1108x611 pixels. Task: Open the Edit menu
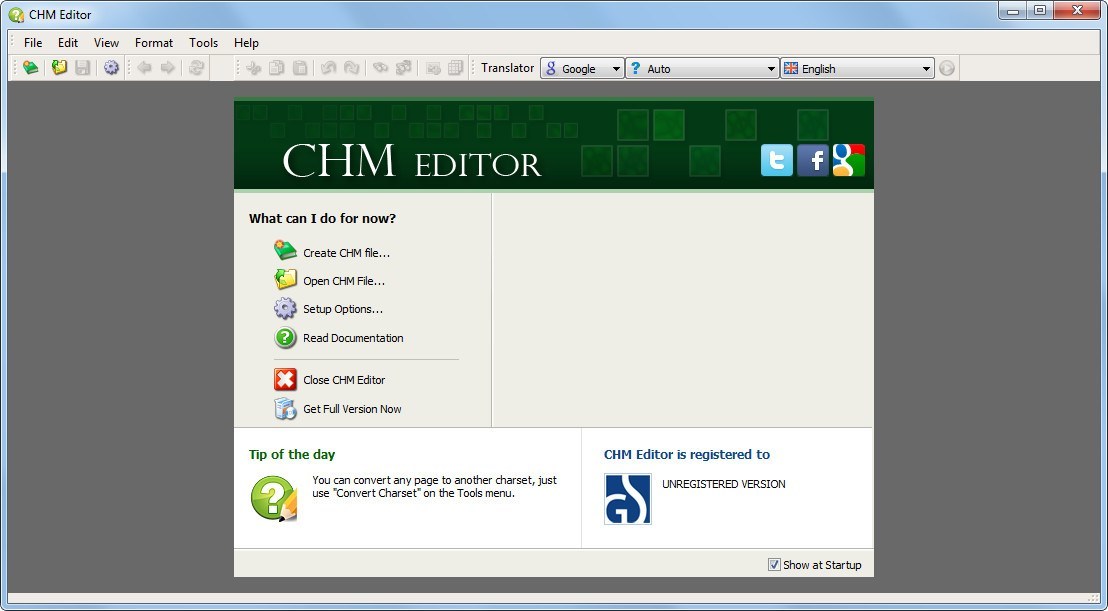68,42
